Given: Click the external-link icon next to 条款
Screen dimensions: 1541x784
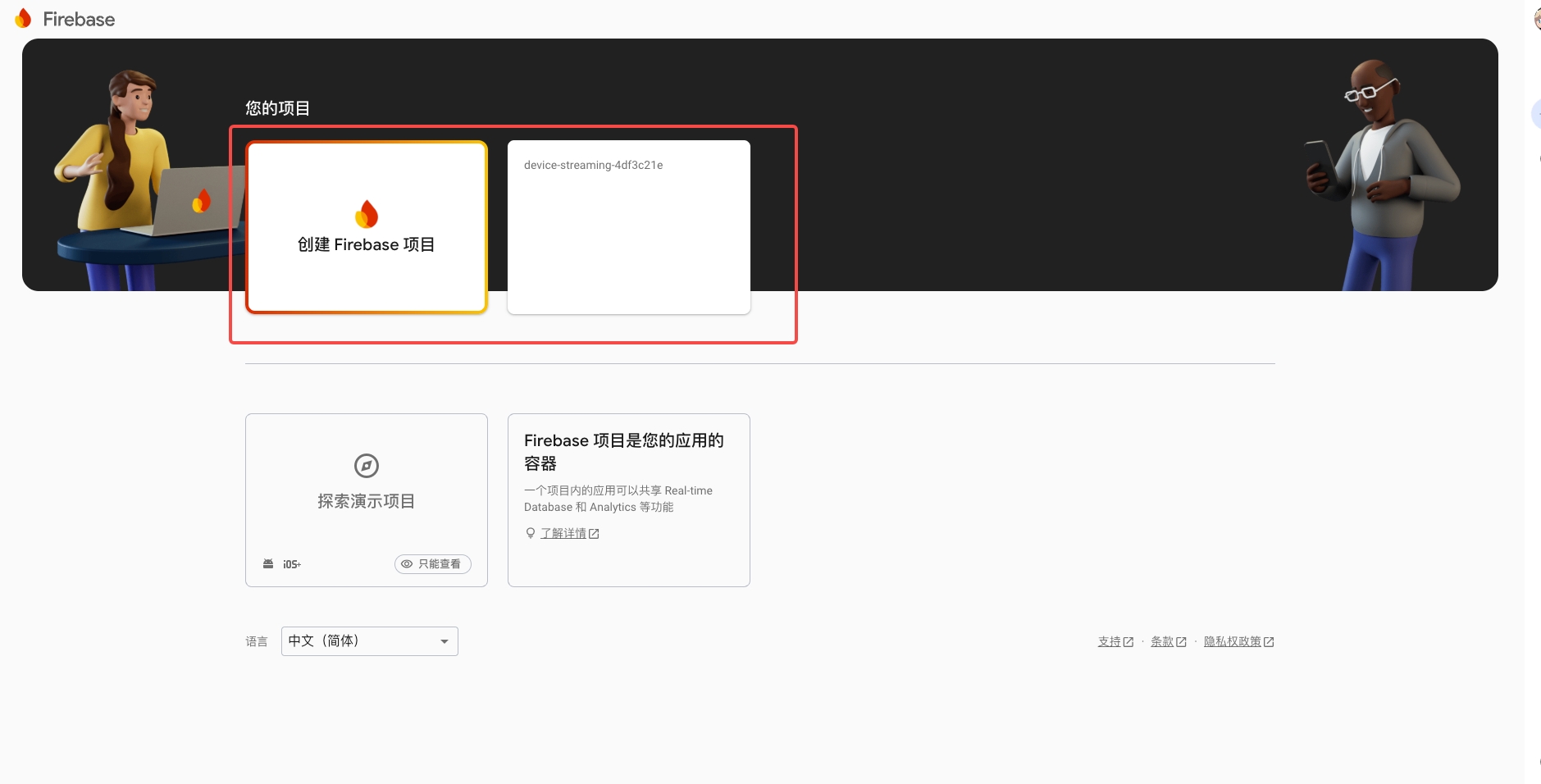Looking at the screenshot, I should 1181,642.
